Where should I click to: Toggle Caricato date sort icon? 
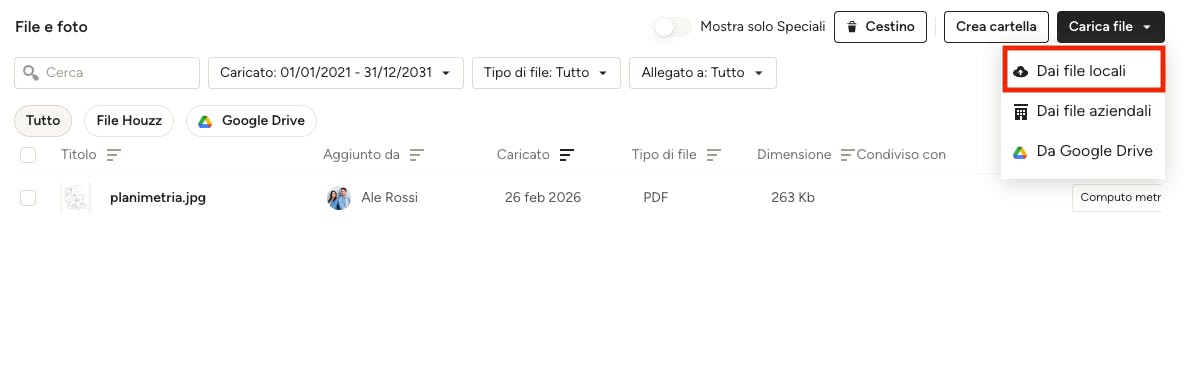click(567, 155)
